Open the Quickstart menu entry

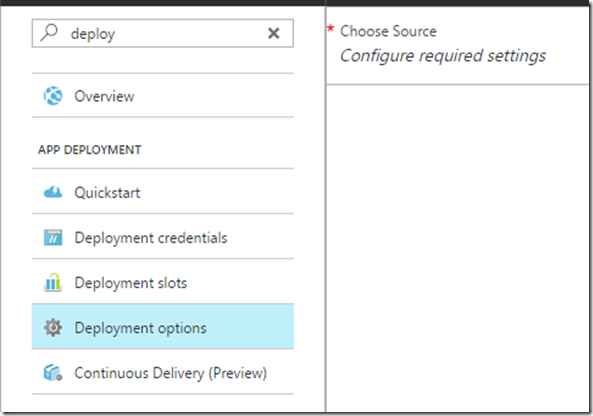pos(163,192)
